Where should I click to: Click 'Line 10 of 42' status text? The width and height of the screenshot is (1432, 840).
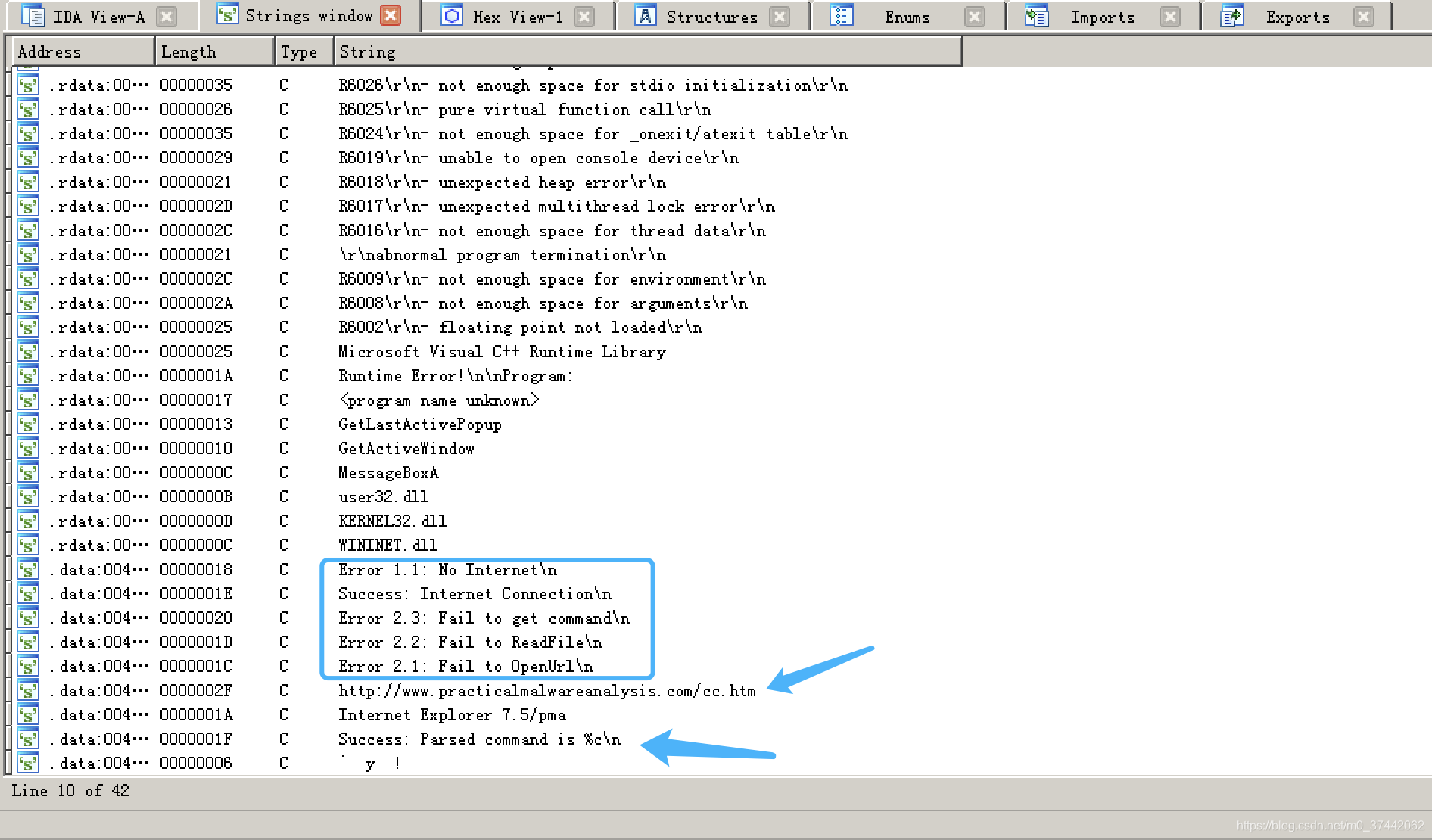pyautogui.click(x=70, y=791)
